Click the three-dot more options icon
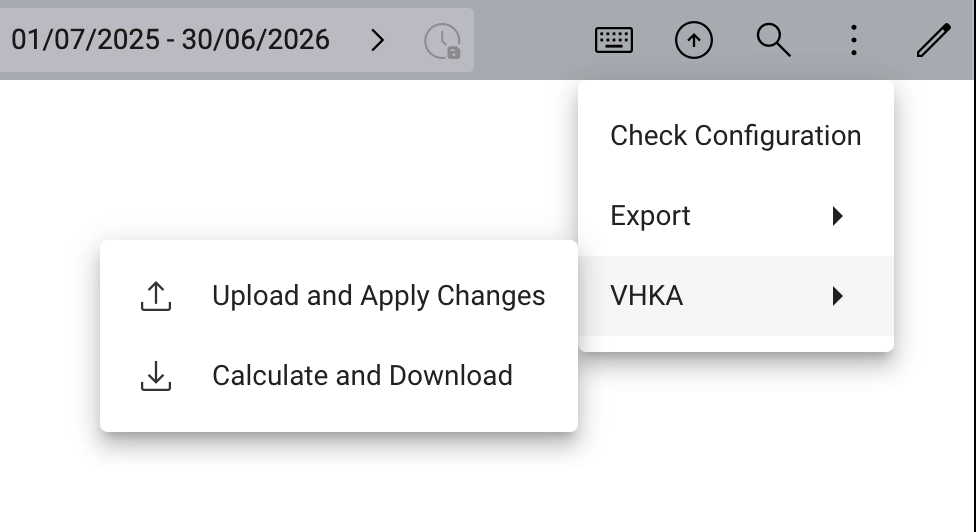 pos(853,40)
